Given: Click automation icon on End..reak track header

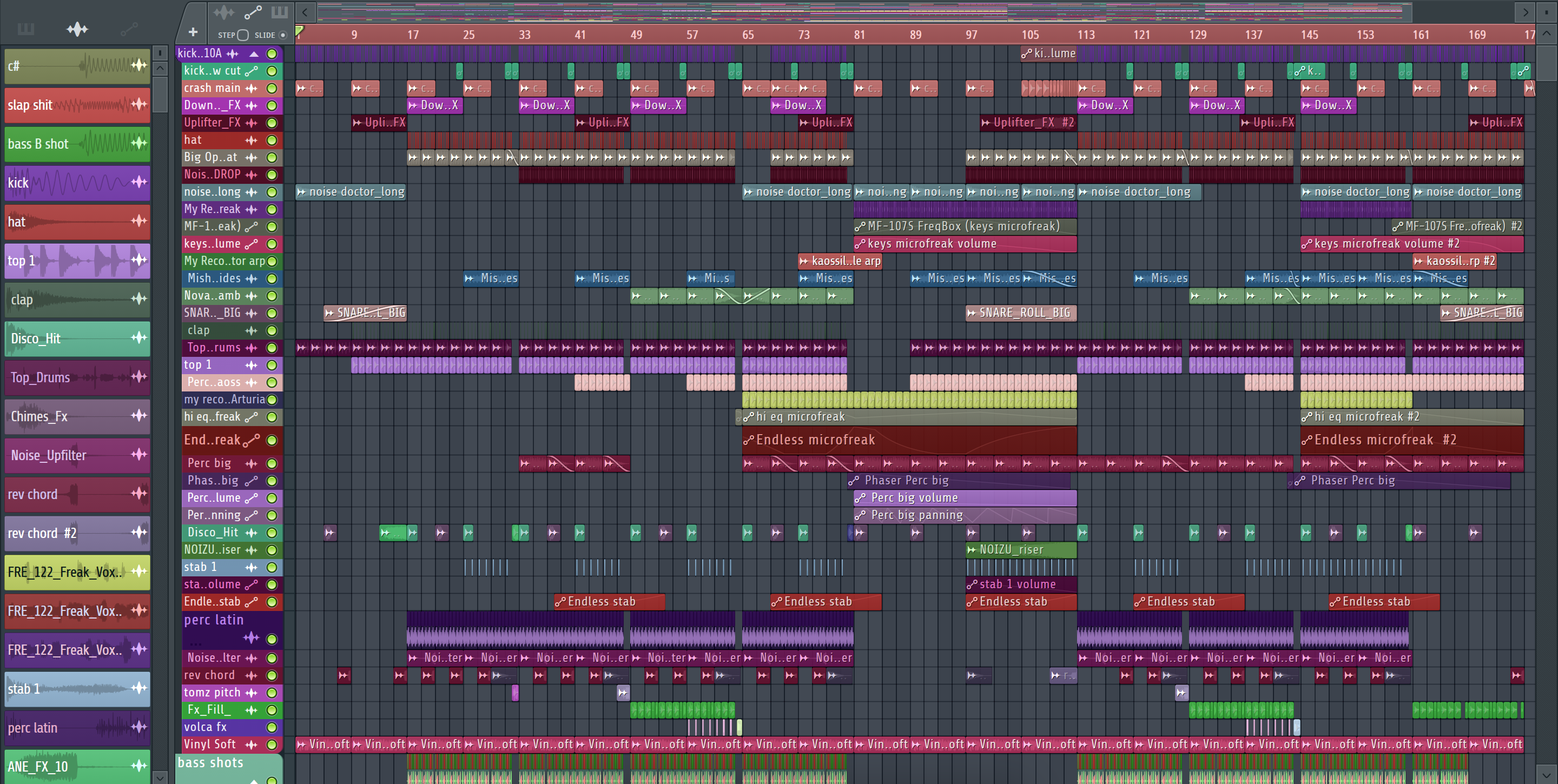Looking at the screenshot, I should tap(252, 440).
